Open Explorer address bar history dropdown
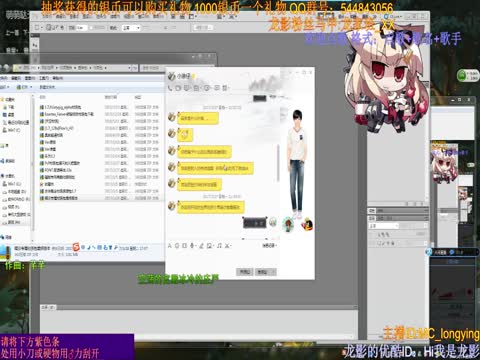The image size is (480, 360). coord(129,68)
